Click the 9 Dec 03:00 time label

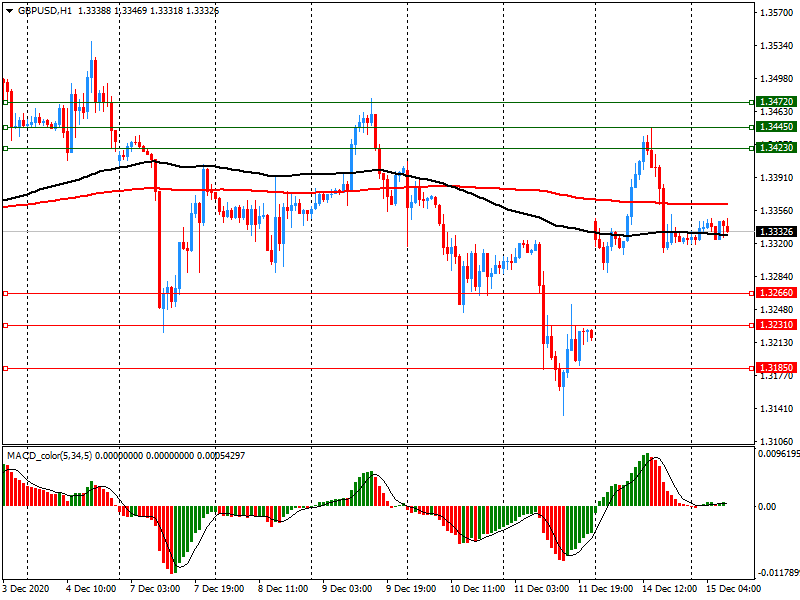point(346,590)
